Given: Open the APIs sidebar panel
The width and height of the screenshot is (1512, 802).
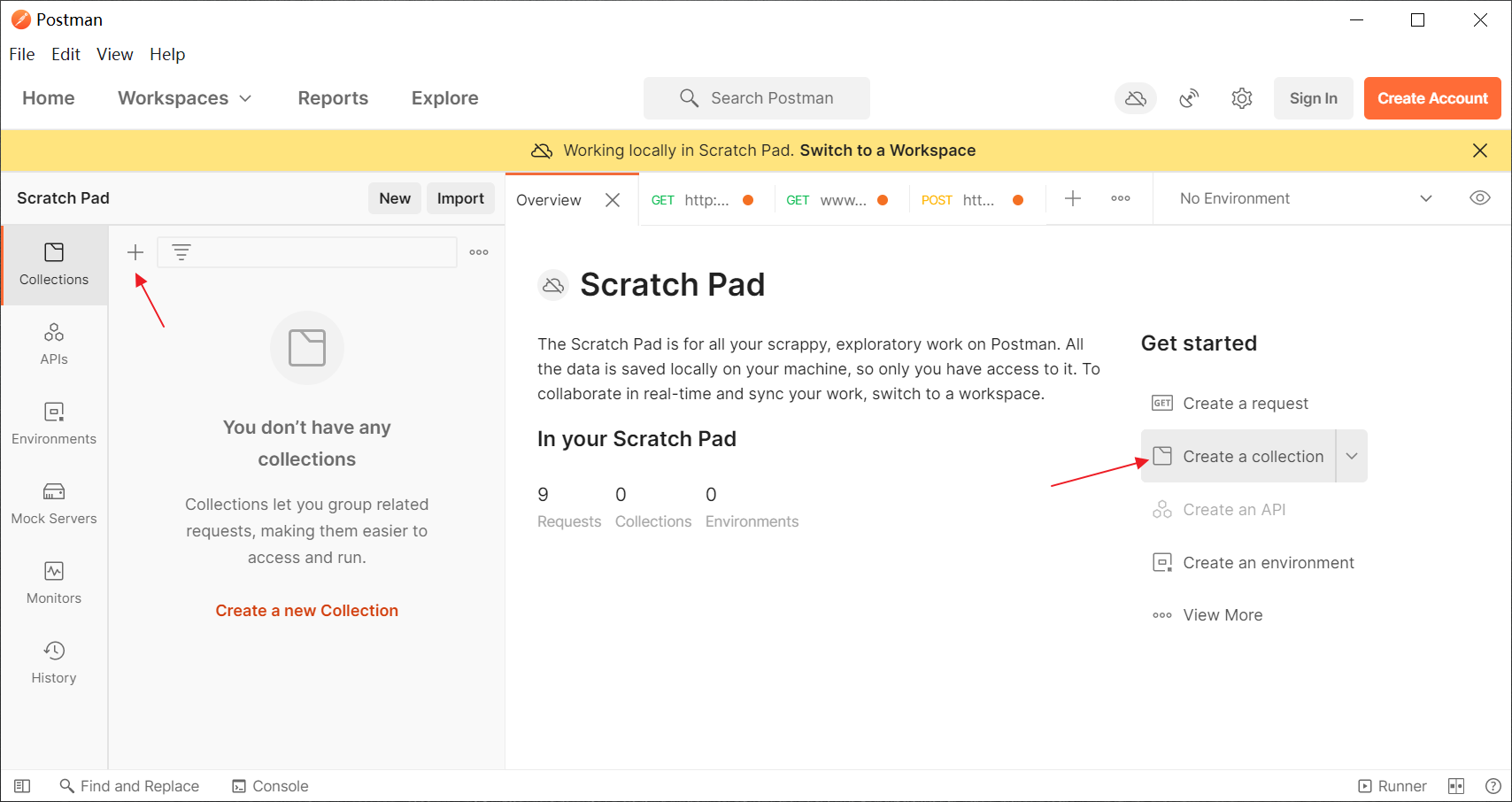Looking at the screenshot, I should [x=54, y=344].
